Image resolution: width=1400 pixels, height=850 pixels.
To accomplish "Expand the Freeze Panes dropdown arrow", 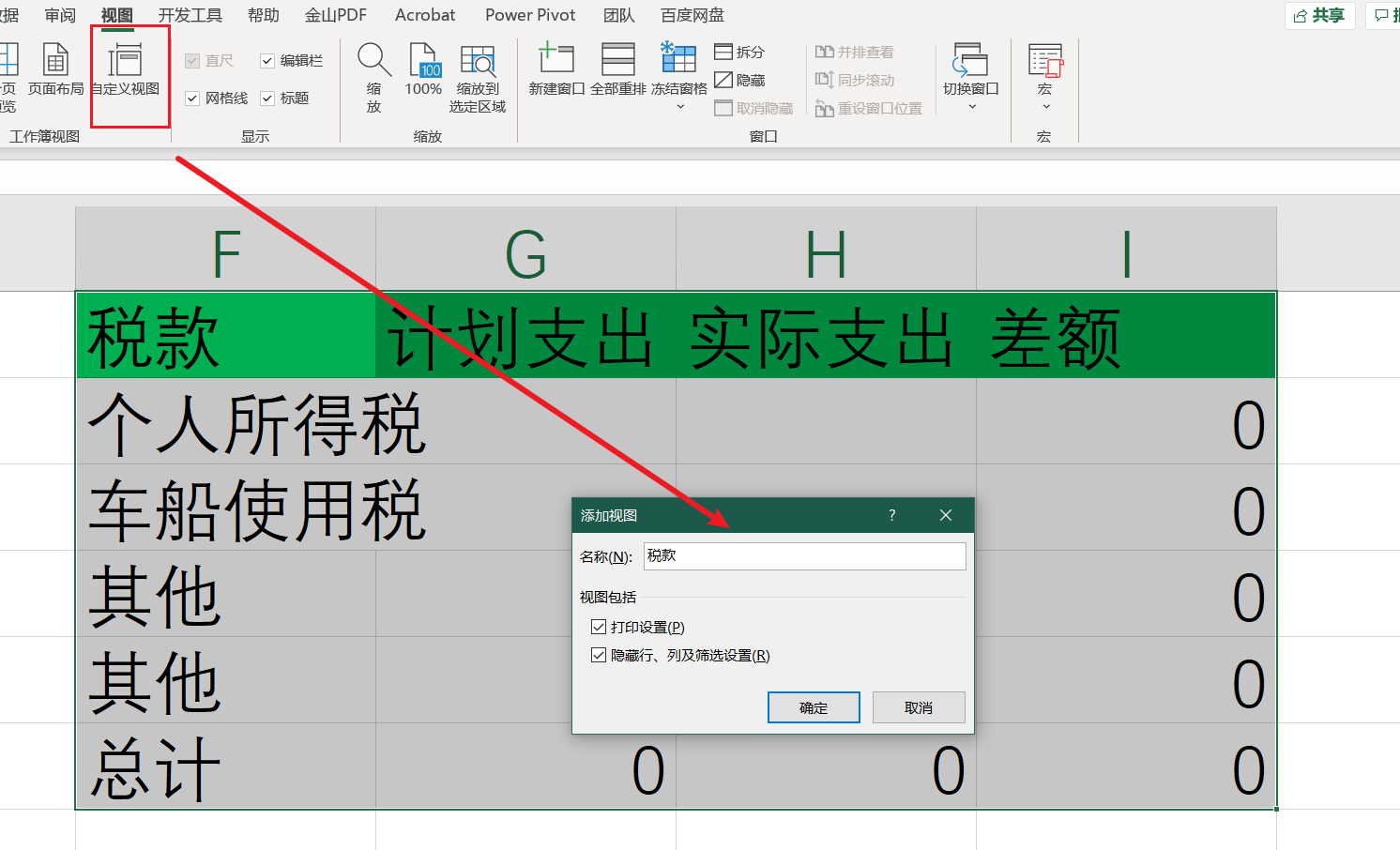I will [680, 107].
